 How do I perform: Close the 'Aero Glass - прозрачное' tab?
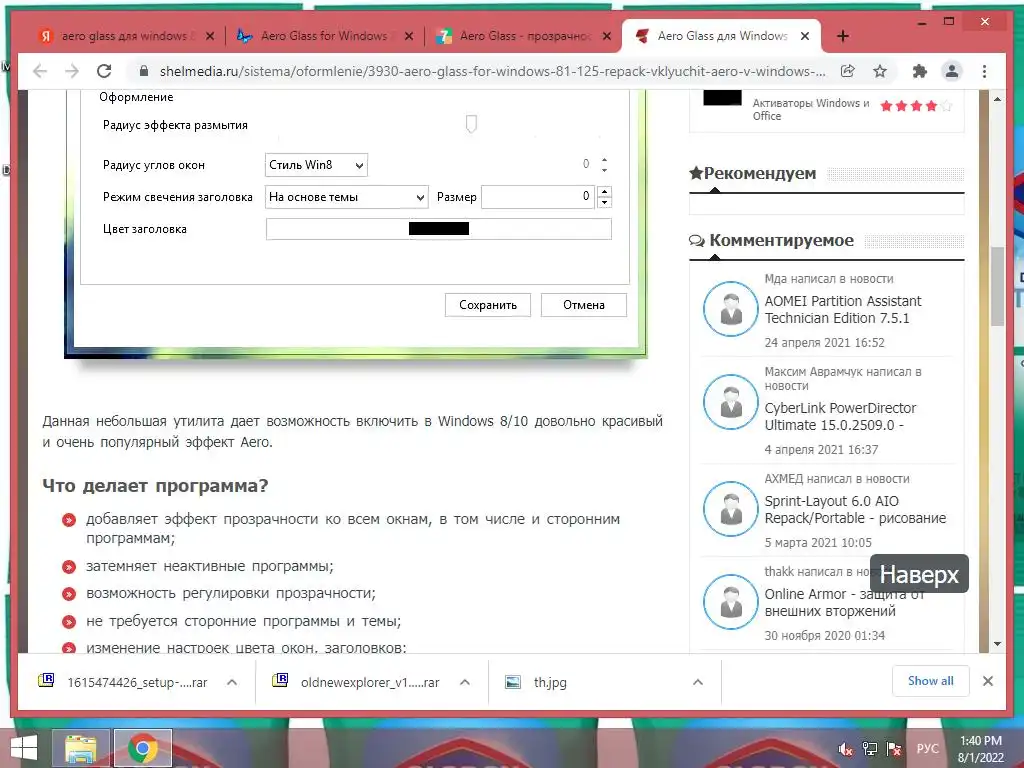607,36
